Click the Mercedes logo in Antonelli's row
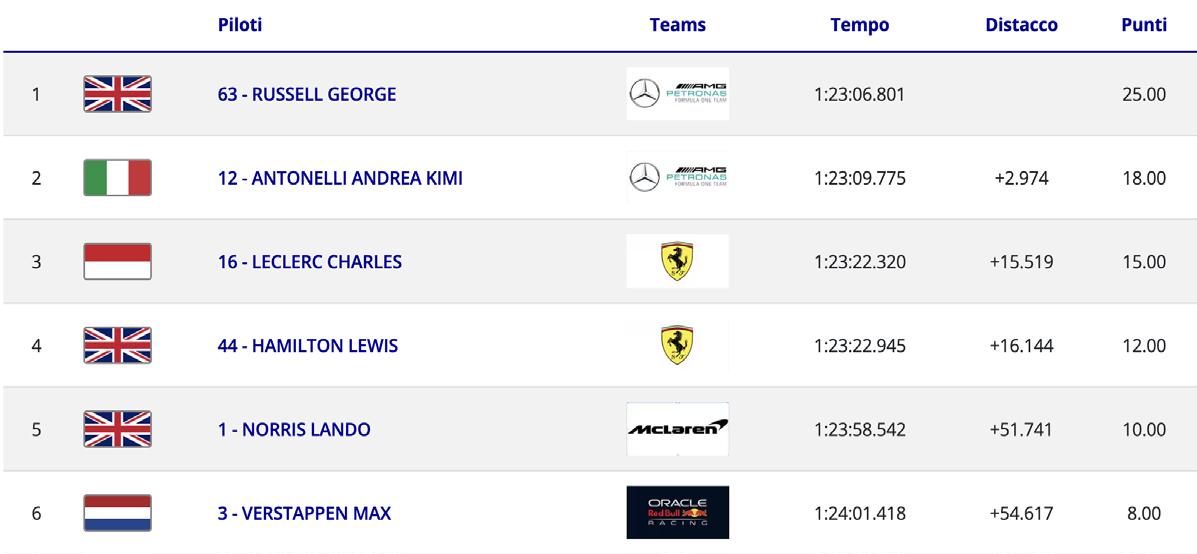Viewport: 1197px width, 554px height. (678, 178)
